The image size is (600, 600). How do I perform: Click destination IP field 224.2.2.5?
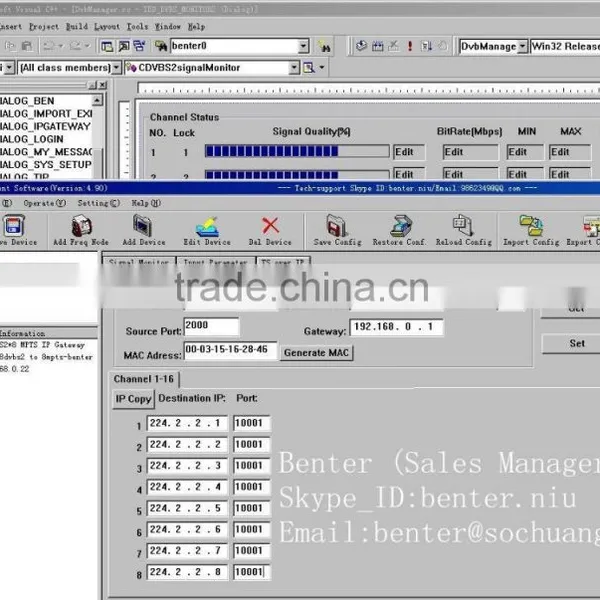(x=187, y=509)
